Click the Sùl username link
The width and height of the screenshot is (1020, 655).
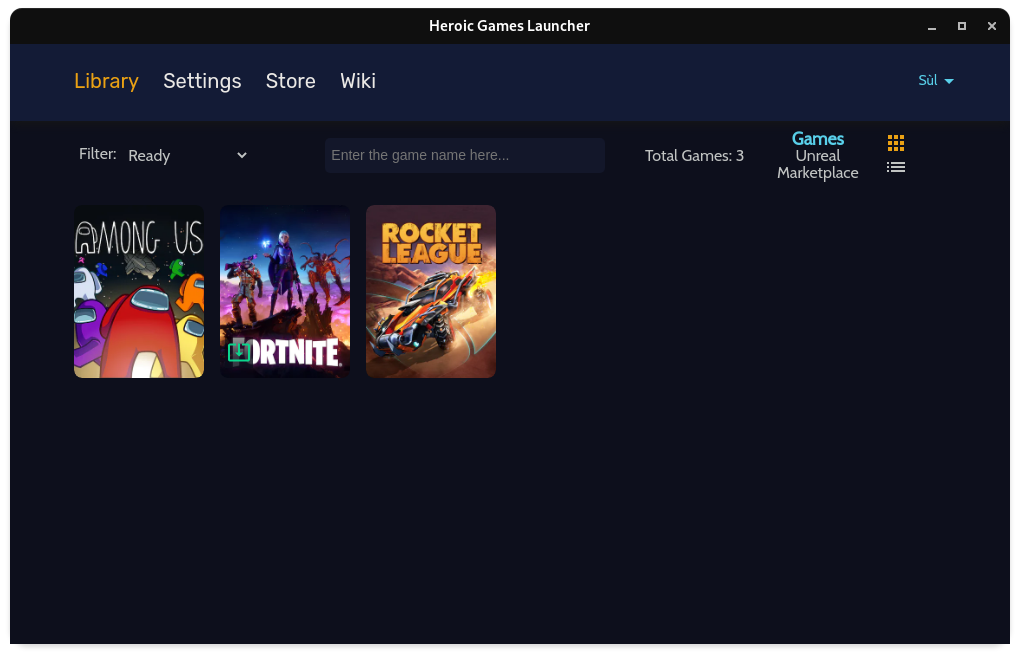click(x=927, y=81)
